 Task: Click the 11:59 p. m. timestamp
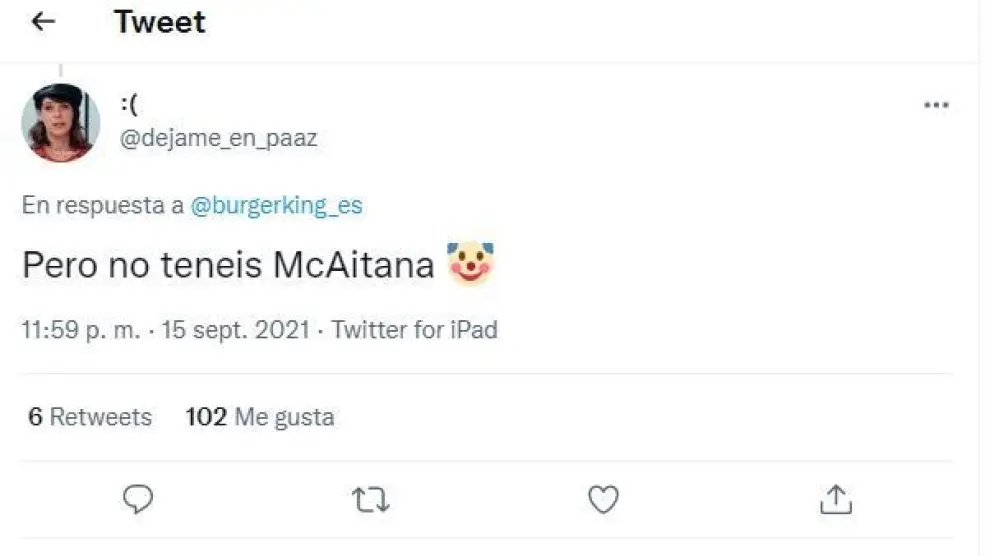coord(81,330)
